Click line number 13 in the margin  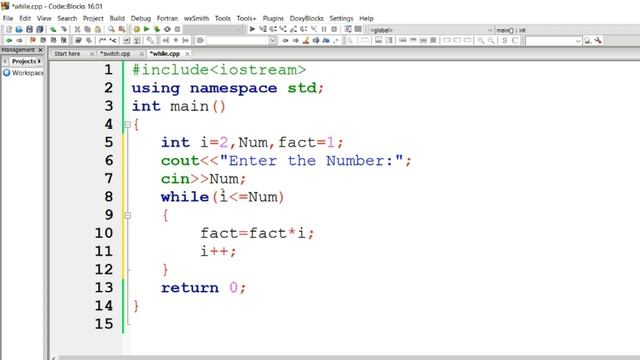(104, 288)
